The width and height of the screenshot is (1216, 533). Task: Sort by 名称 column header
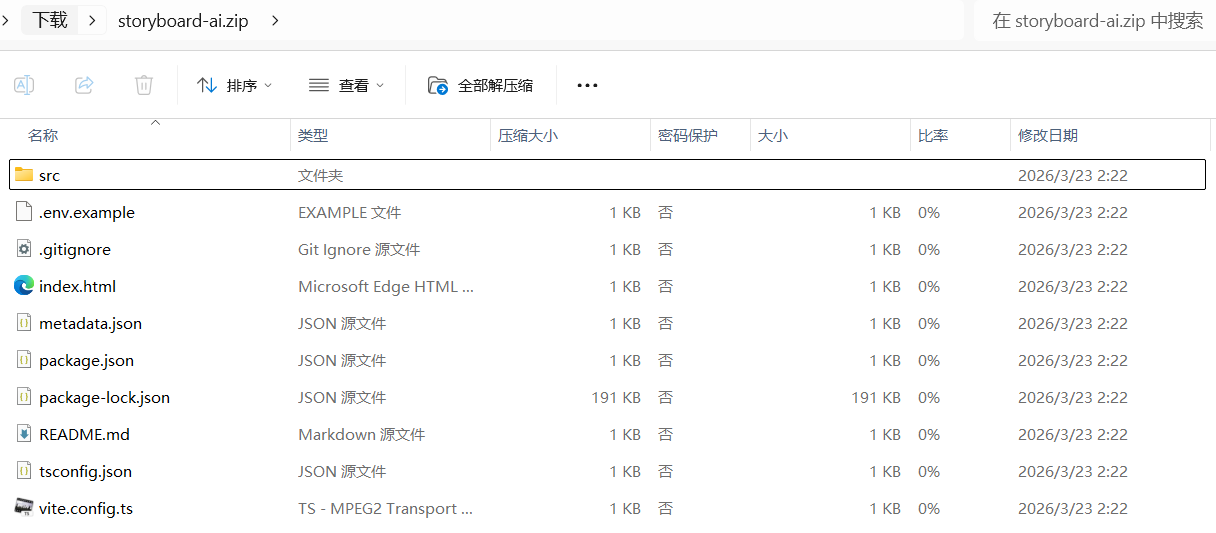click(x=43, y=135)
